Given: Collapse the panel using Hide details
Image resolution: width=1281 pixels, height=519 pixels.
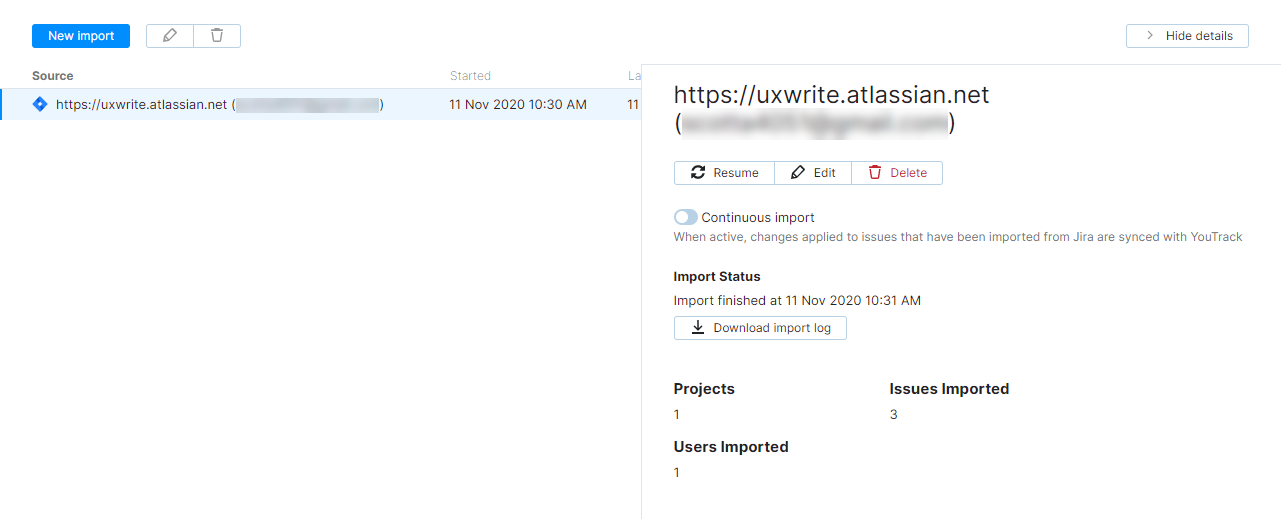Looking at the screenshot, I should point(1187,36).
